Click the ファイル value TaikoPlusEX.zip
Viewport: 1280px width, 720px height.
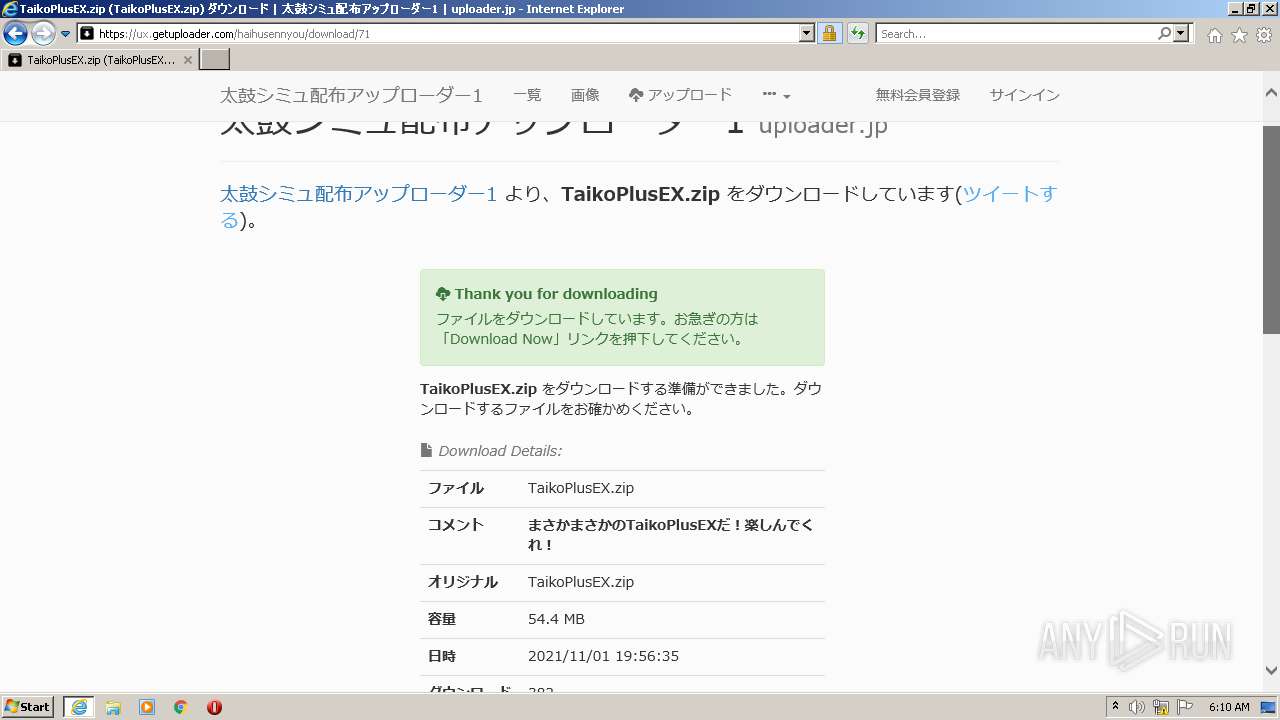pyautogui.click(x=581, y=488)
